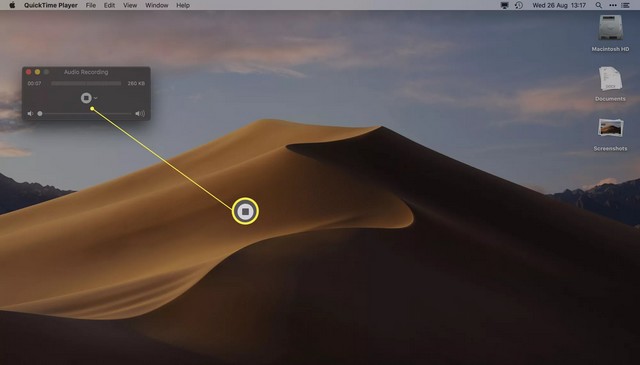Open Spotlight search magnifier icon
This screenshot has width=640, height=365.
point(598,5)
